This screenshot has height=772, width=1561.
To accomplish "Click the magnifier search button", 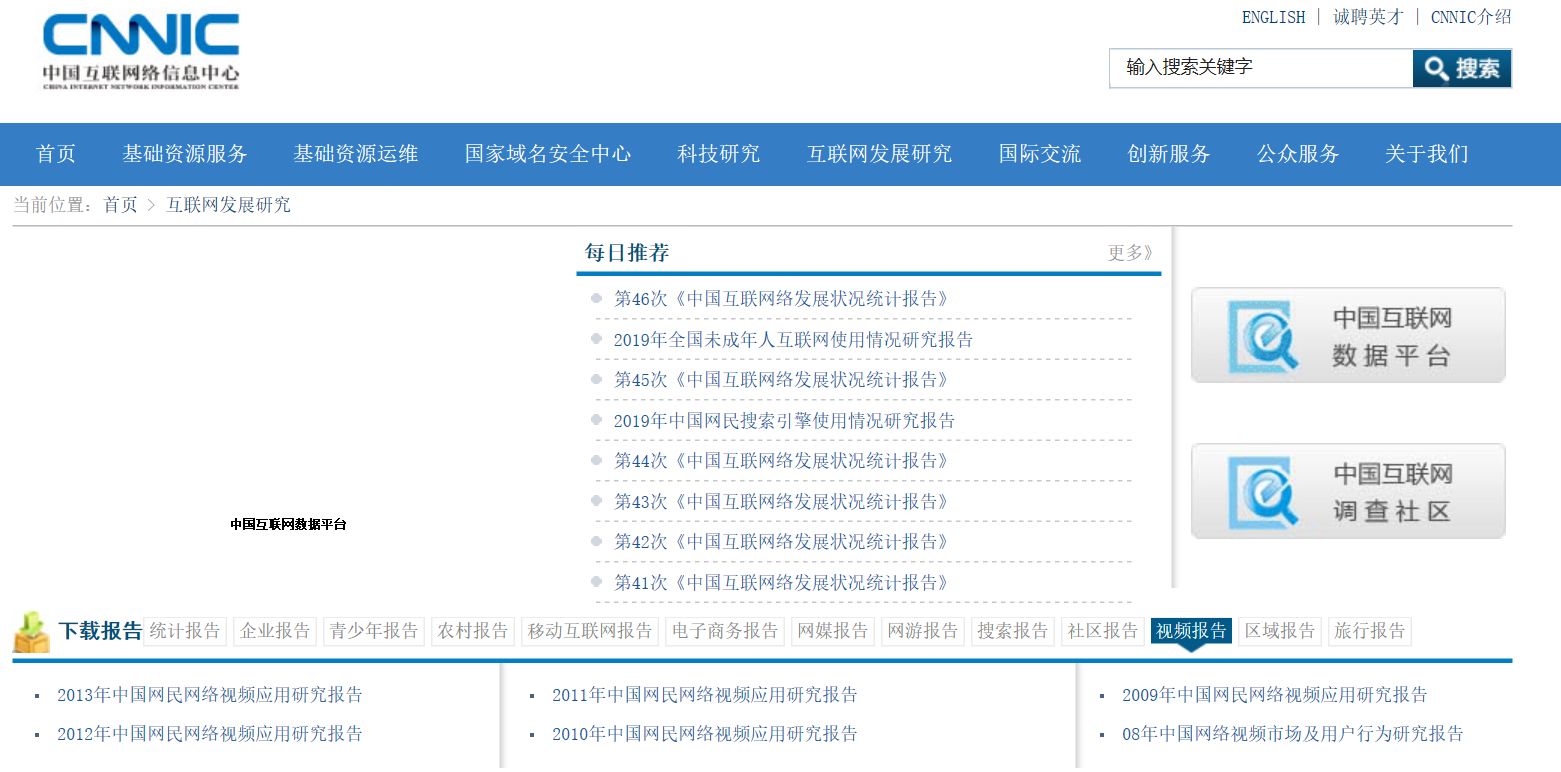I will (1461, 68).
